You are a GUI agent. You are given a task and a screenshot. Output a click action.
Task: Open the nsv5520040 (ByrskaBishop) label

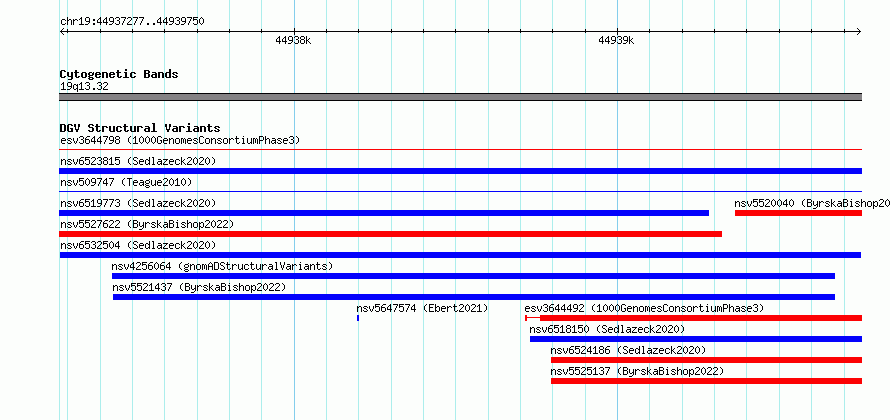point(812,203)
